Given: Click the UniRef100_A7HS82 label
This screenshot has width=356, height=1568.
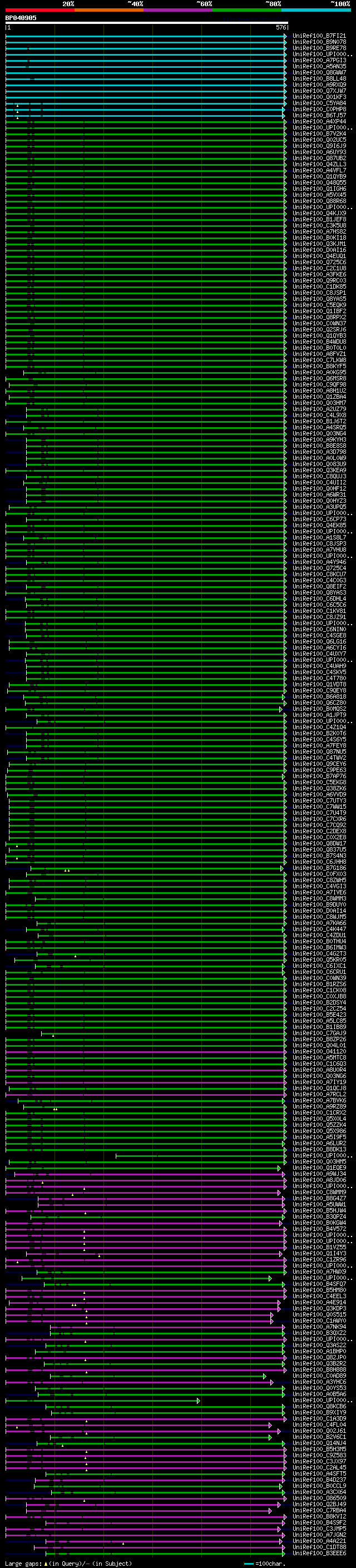Looking at the screenshot, I should 319,232.
